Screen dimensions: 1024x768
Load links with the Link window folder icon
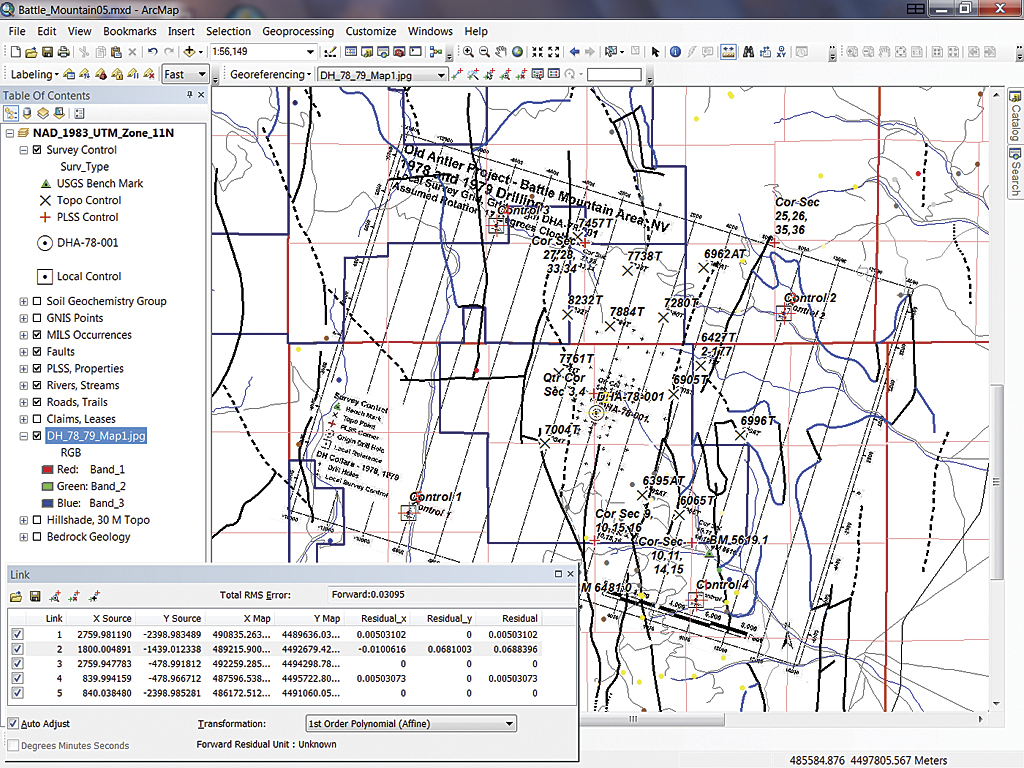pyautogui.click(x=16, y=596)
